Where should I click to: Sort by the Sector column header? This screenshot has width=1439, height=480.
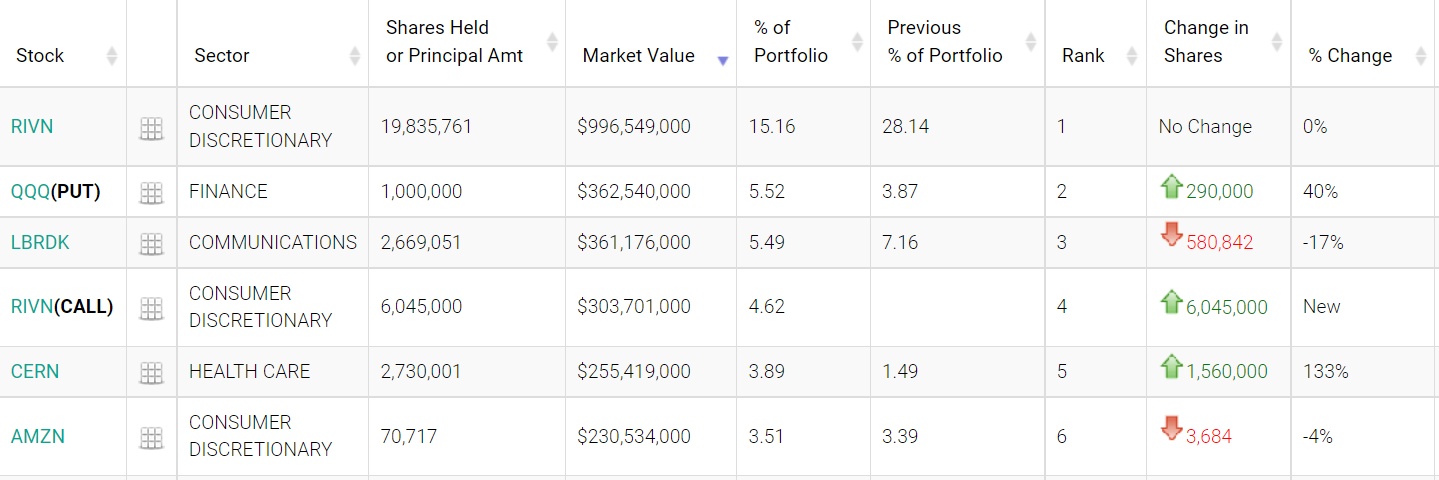point(222,56)
